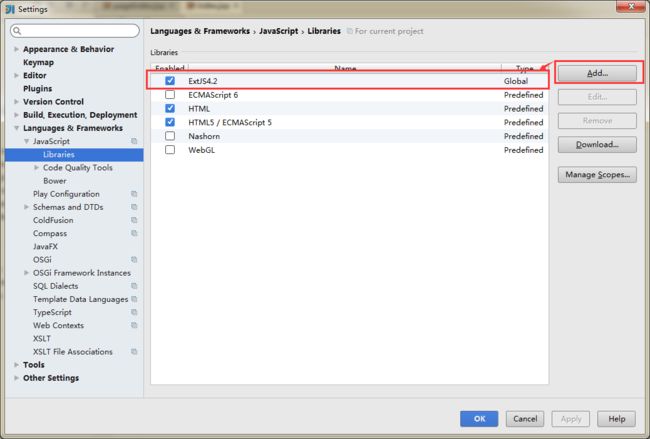650x439 pixels.
Task: Open the Plugins settings page
Action: 38,89
